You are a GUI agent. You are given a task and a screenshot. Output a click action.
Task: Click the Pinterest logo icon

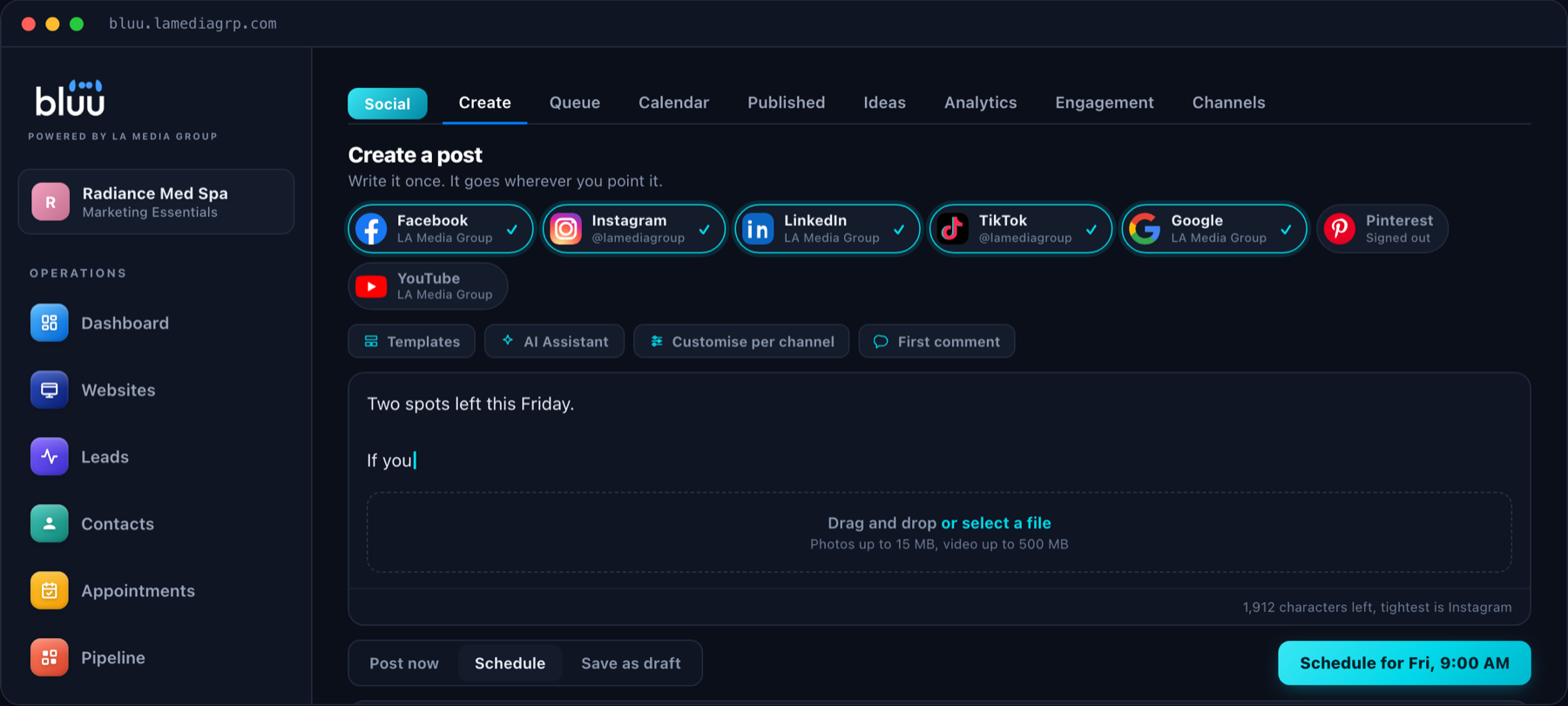pyautogui.click(x=1340, y=229)
